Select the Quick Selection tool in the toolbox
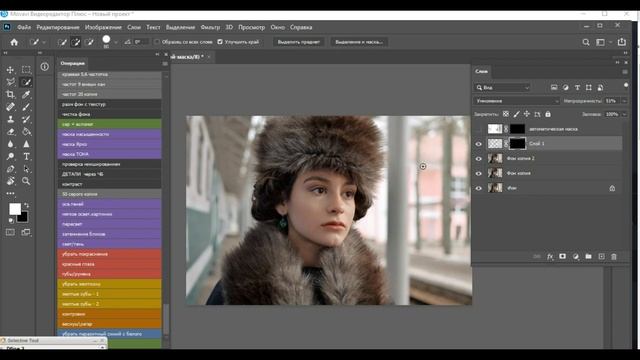Image resolution: width=640 pixels, height=360 pixels. point(26,82)
